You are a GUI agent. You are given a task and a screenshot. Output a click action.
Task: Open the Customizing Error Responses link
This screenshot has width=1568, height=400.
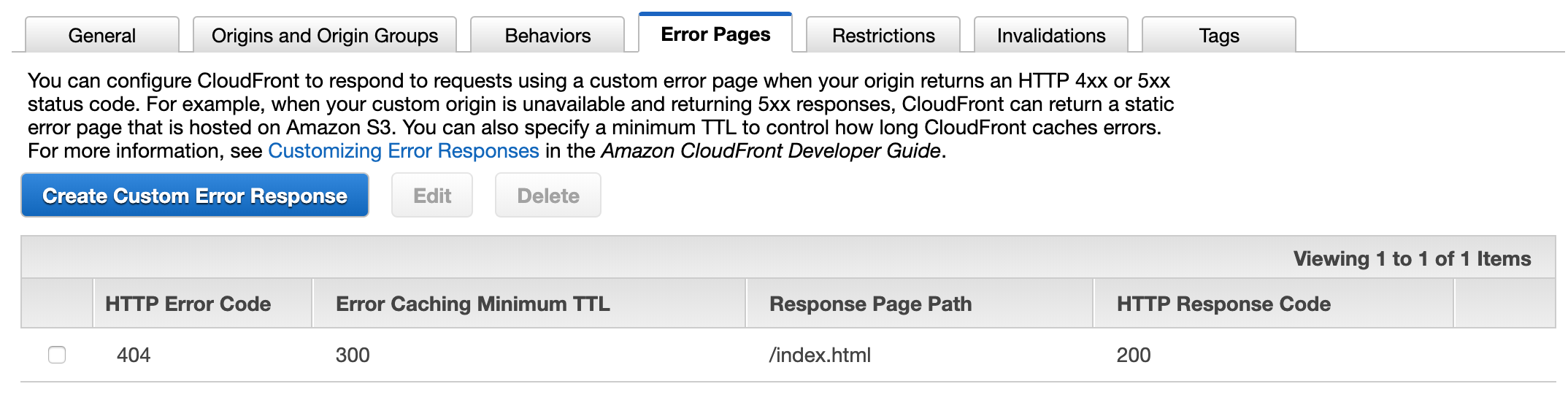click(x=404, y=151)
